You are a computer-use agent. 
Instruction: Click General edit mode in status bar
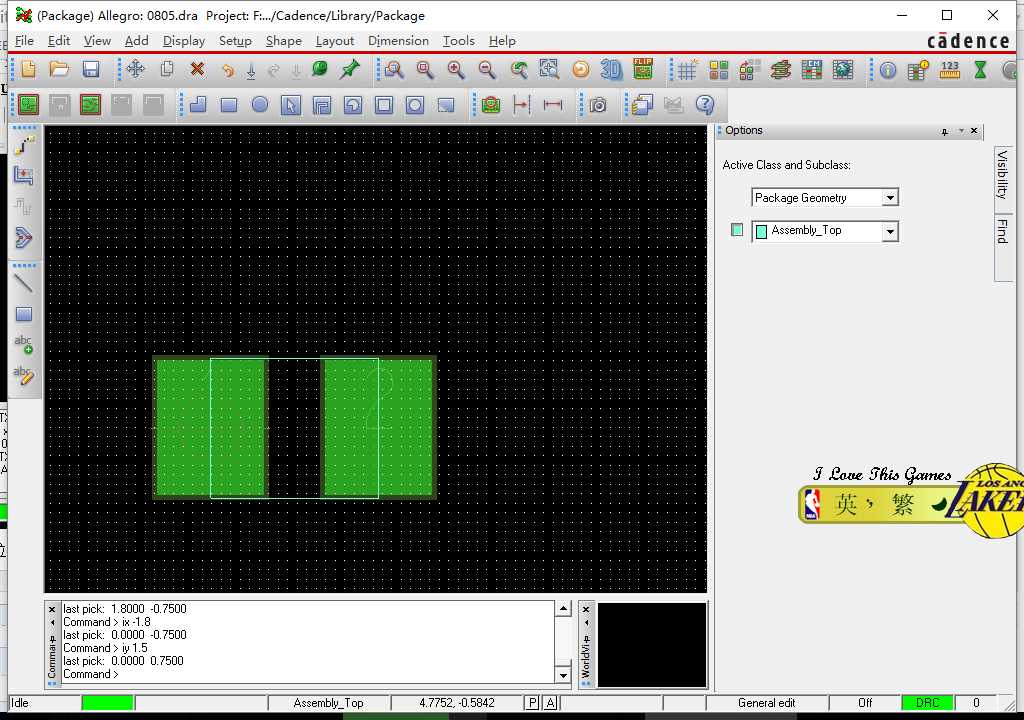coord(767,703)
